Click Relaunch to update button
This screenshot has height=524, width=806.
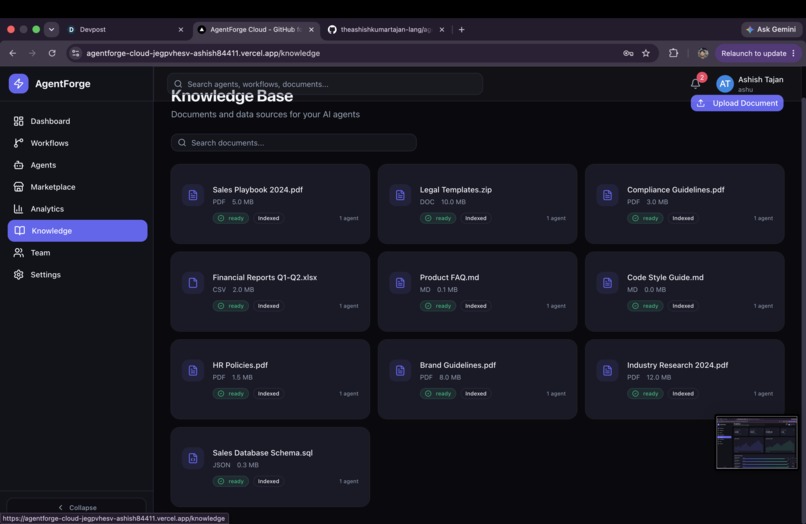(758, 53)
